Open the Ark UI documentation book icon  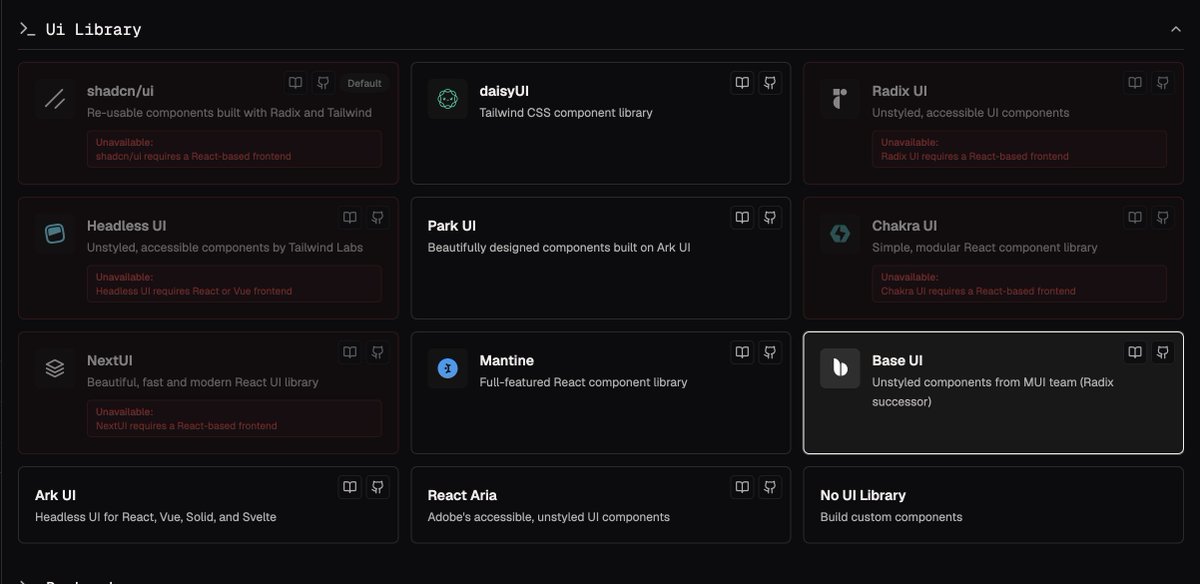(x=350, y=487)
